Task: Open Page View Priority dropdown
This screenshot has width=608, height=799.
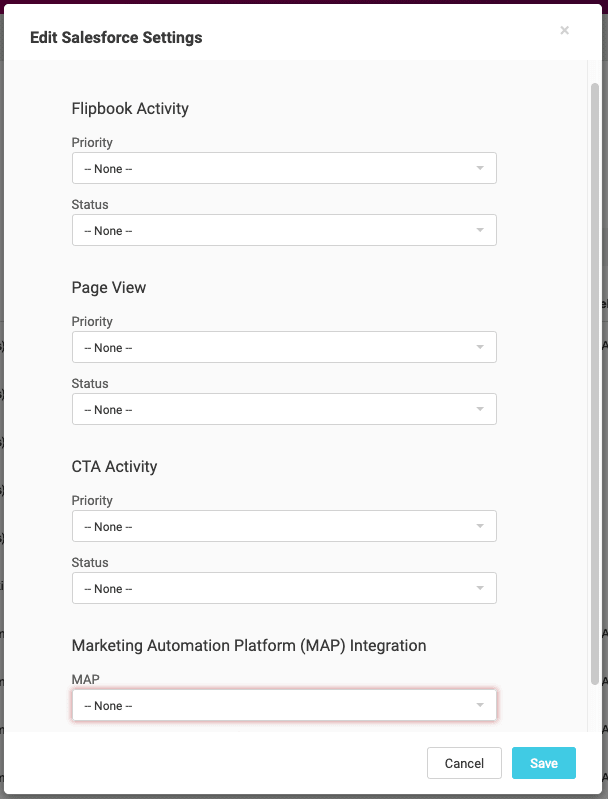Action: (284, 347)
